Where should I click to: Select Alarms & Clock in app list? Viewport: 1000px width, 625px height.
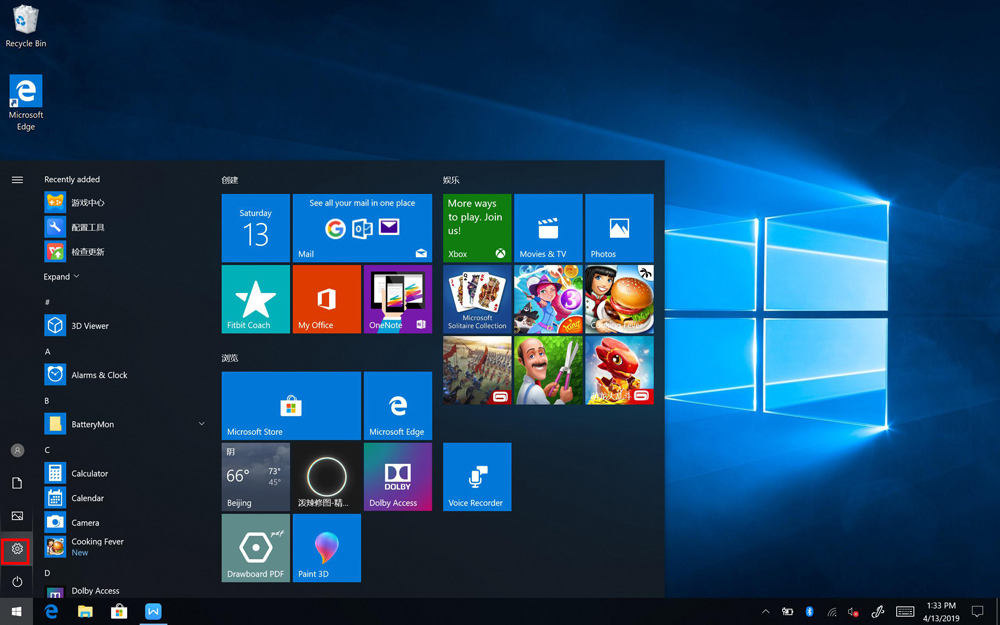point(98,375)
